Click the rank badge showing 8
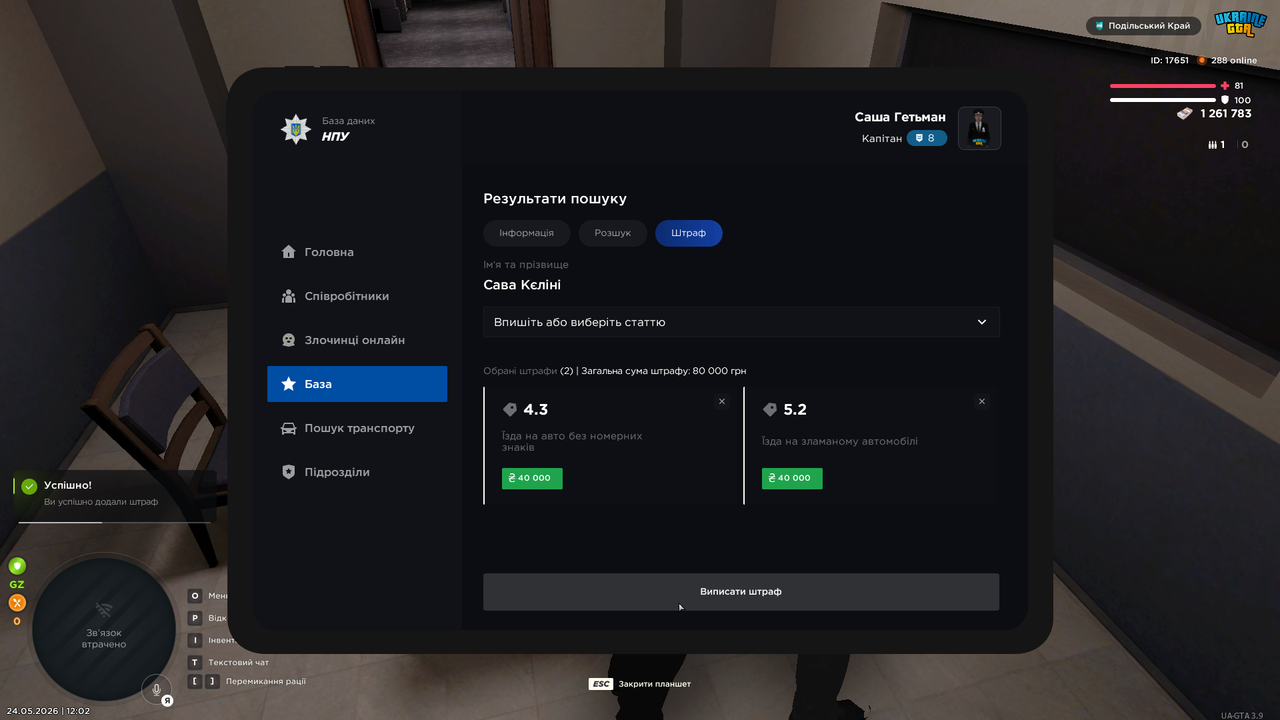The width and height of the screenshot is (1280, 720). tap(927, 138)
